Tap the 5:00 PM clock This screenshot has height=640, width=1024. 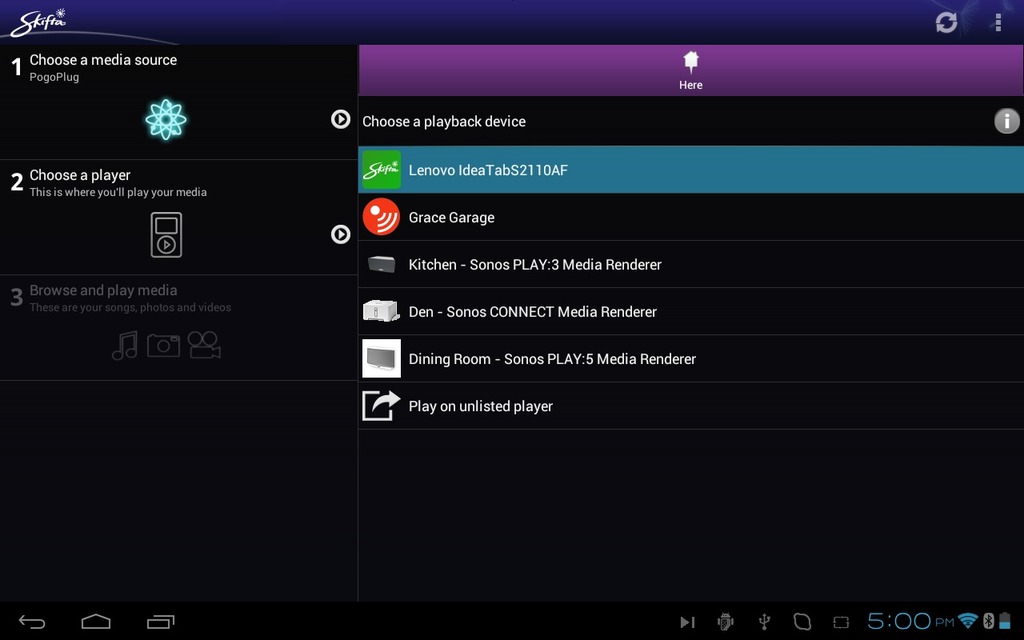coord(910,621)
